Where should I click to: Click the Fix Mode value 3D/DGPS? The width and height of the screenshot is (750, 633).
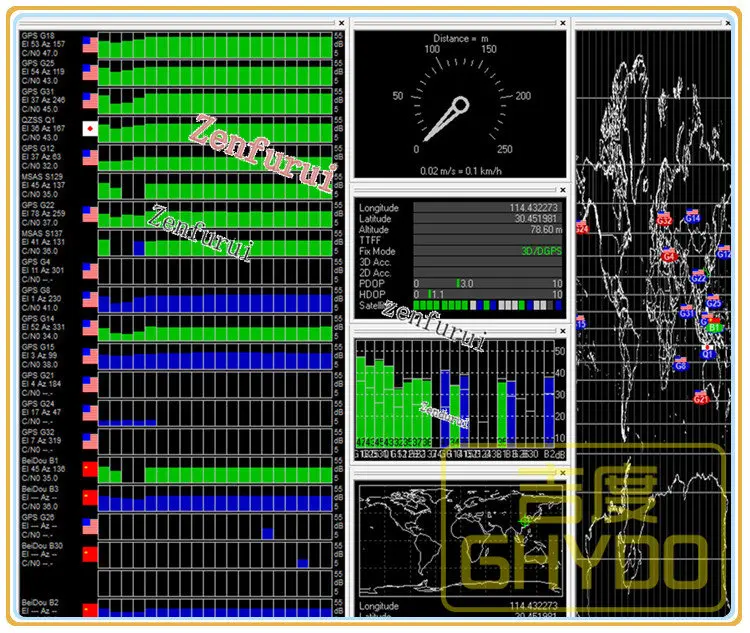[x=541, y=251]
